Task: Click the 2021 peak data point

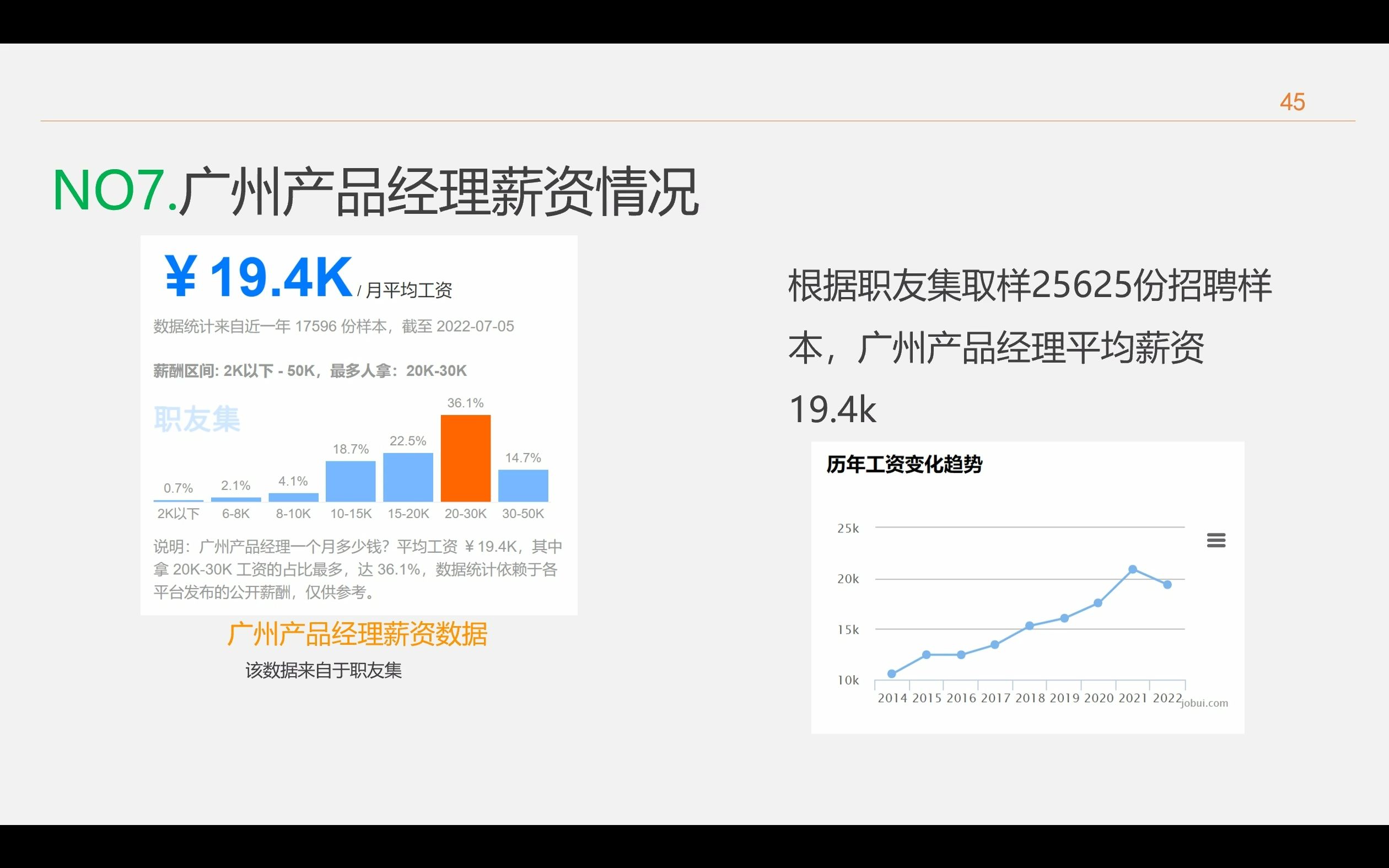Action: click(1133, 569)
